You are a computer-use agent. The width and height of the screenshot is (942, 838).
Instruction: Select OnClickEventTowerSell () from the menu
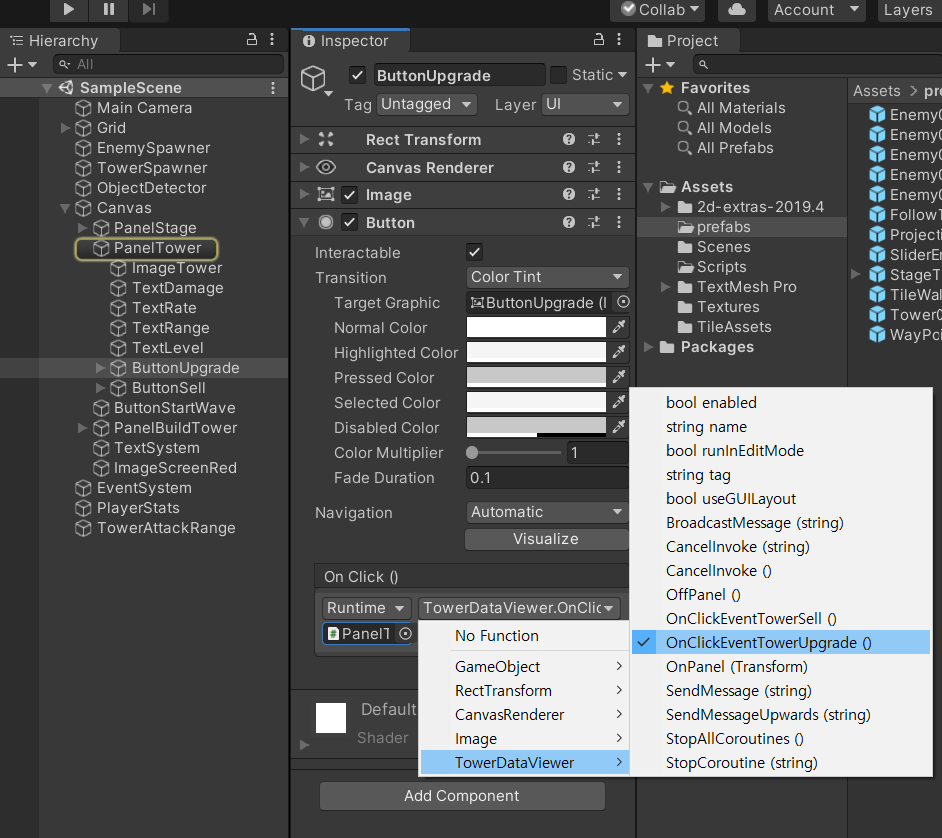(x=751, y=619)
